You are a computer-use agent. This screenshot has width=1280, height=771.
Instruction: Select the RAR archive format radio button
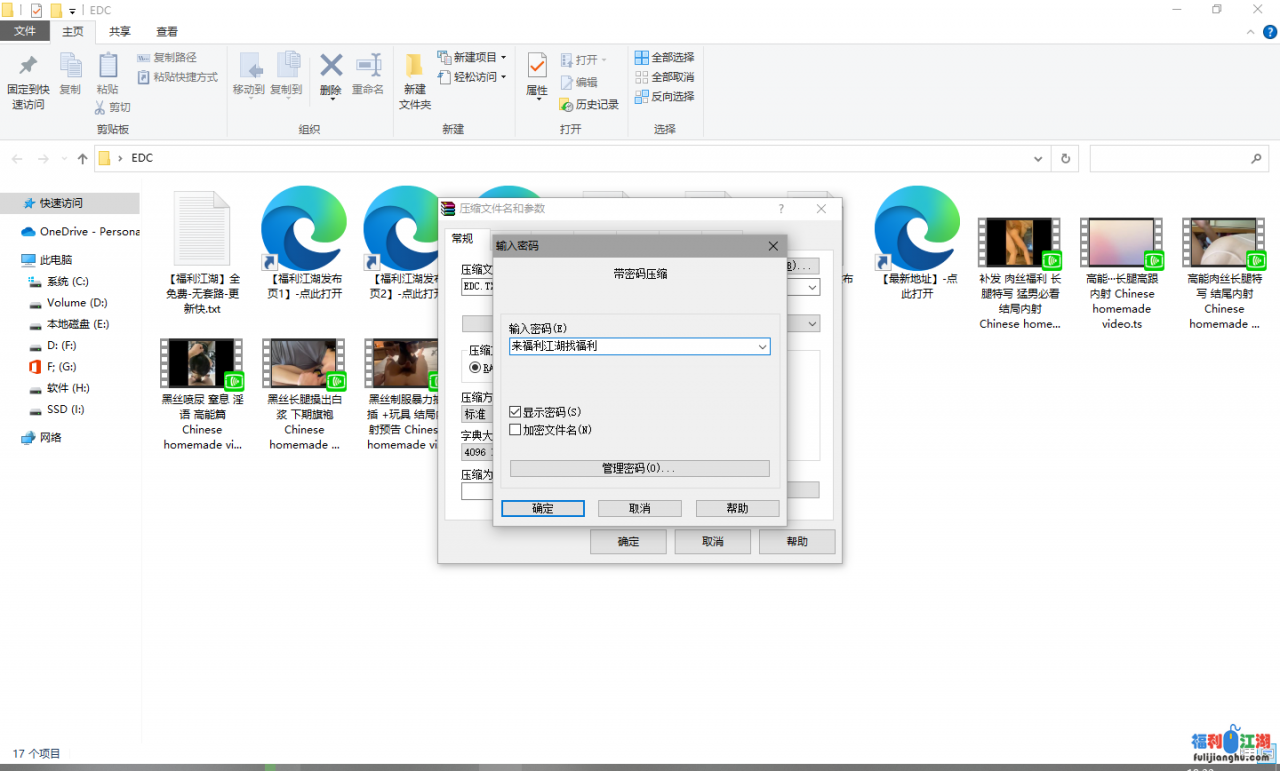pyautogui.click(x=473, y=368)
